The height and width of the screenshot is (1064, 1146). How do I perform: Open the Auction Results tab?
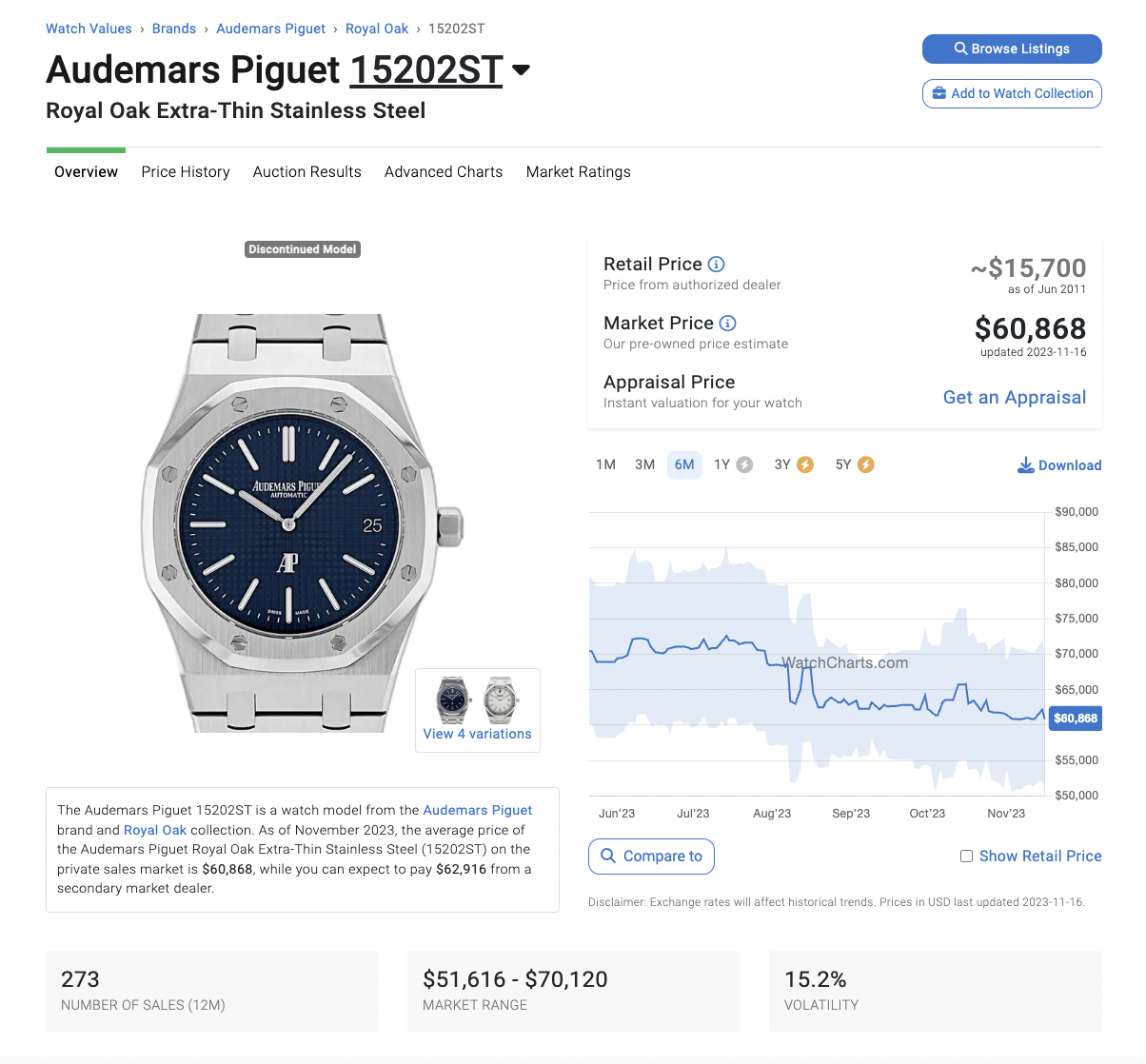pos(307,171)
